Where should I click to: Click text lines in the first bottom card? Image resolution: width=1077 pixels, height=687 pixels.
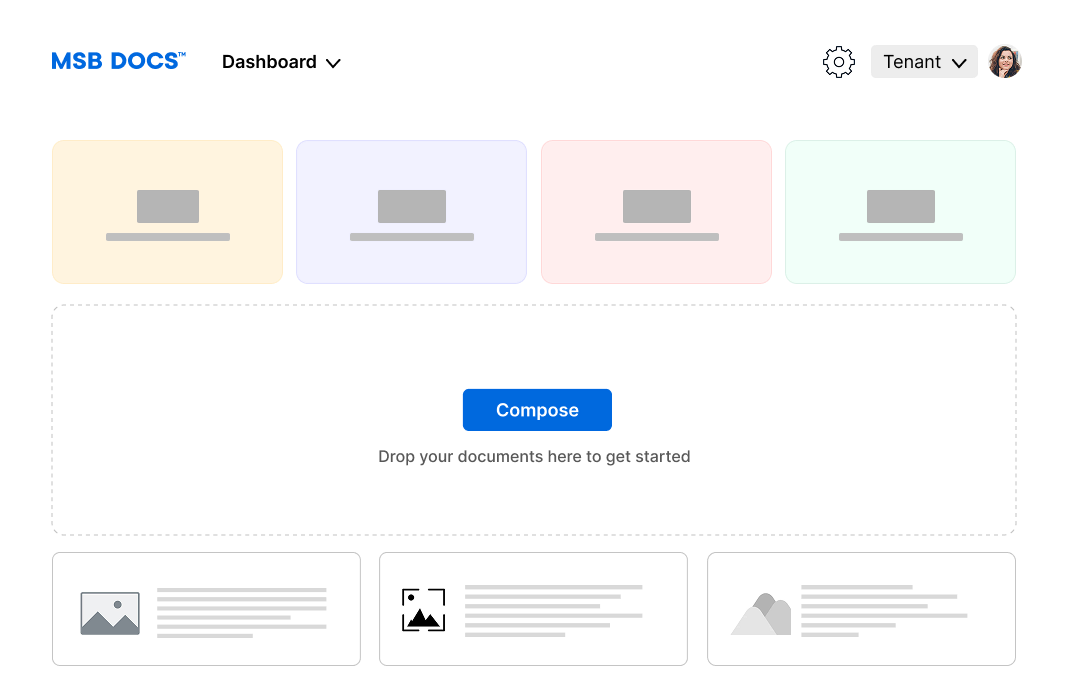[241, 612]
